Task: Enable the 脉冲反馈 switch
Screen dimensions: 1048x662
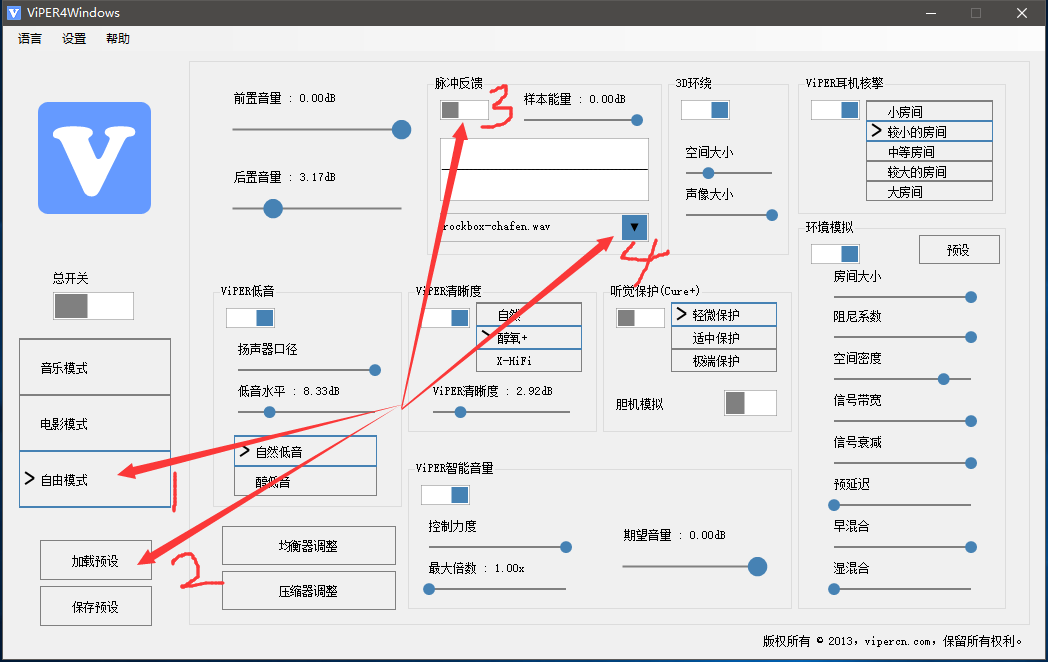Action: coord(464,110)
